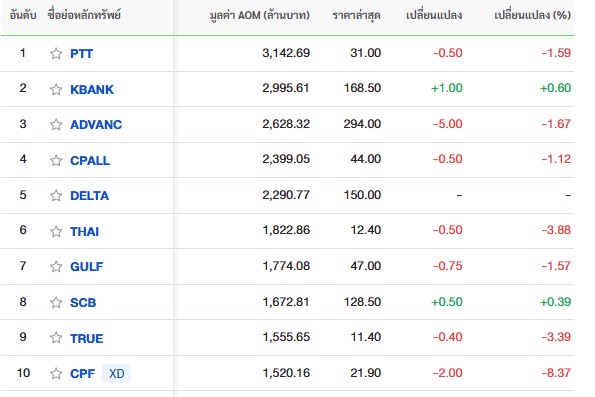Open the PTT stock link
Screen dimensions: 595x397
(x=82, y=54)
